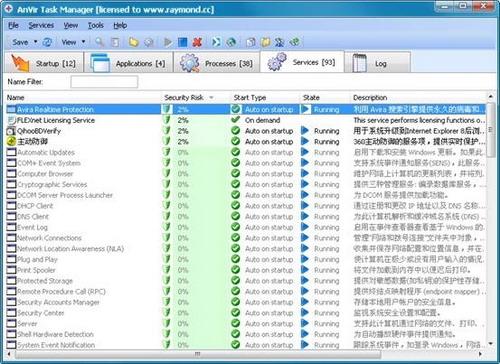Click the globe web search toolbar icon
This screenshot has height=364, width=500.
tap(231, 42)
